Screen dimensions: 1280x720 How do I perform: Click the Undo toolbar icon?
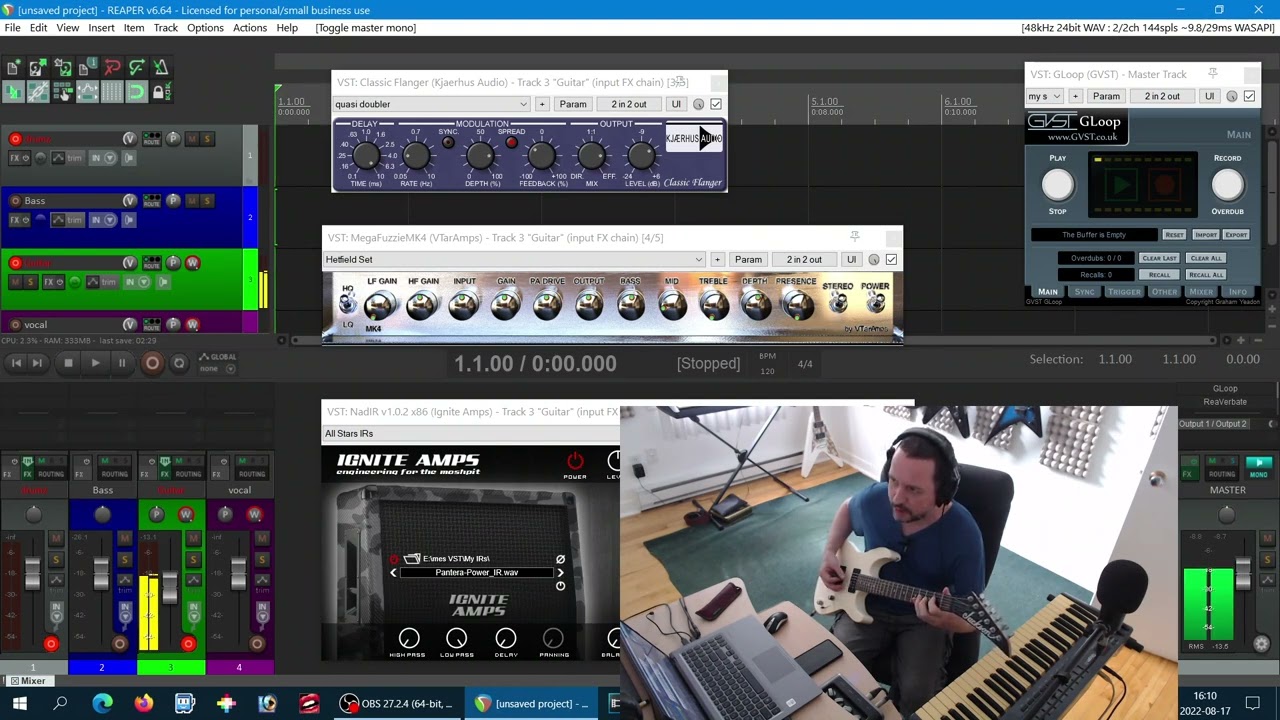point(112,68)
